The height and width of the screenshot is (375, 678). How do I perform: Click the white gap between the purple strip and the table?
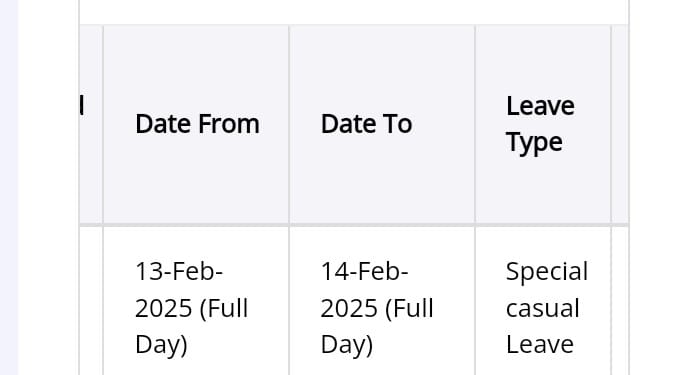coord(48,187)
